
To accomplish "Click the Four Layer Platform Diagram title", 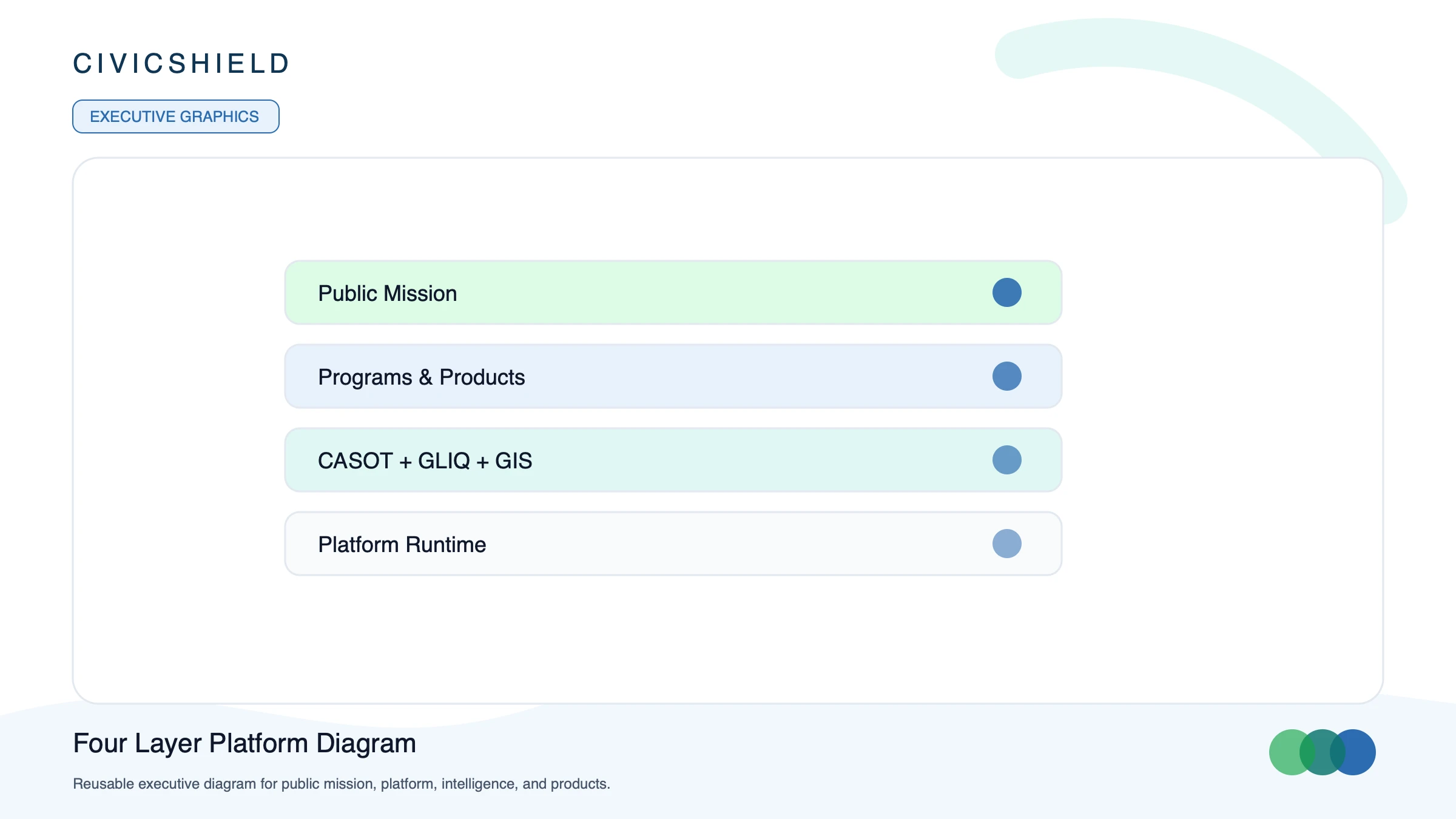I will point(244,744).
